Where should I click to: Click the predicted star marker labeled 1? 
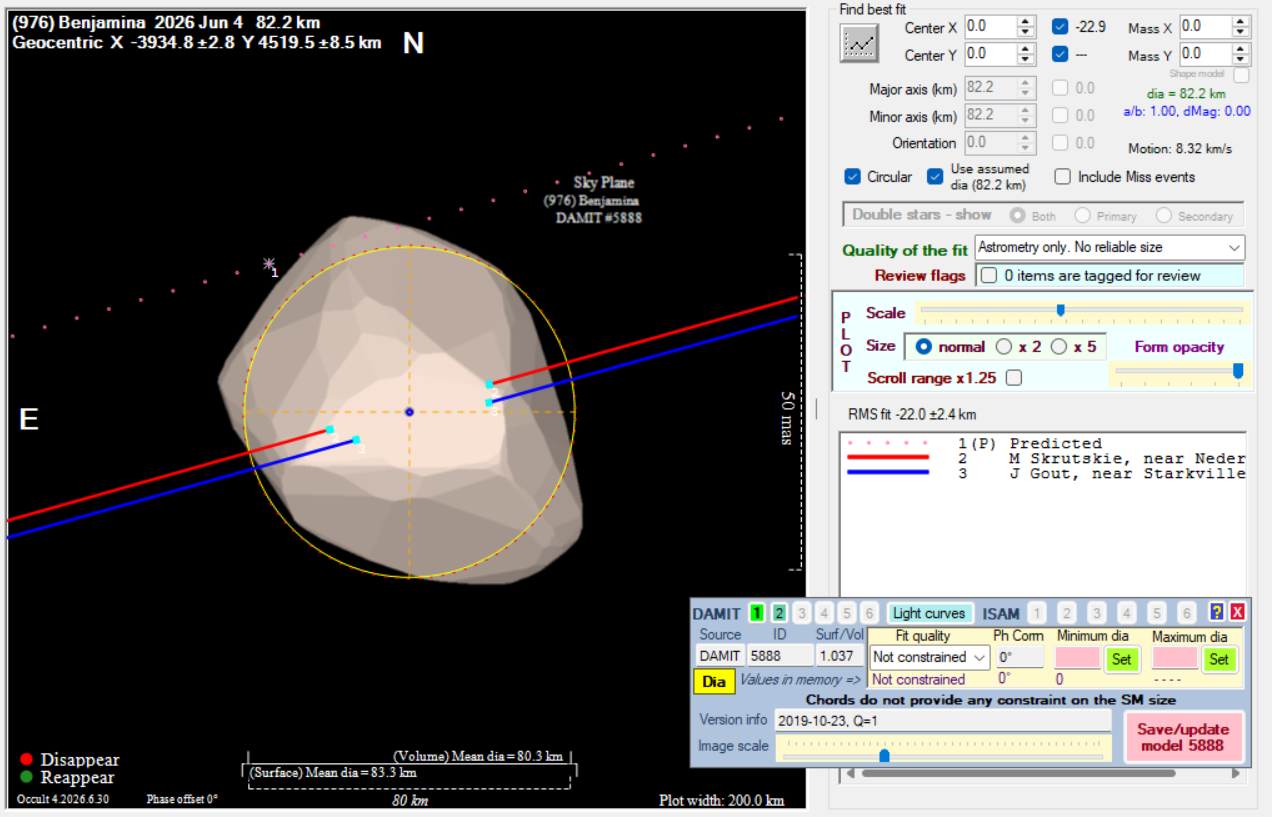[269, 264]
